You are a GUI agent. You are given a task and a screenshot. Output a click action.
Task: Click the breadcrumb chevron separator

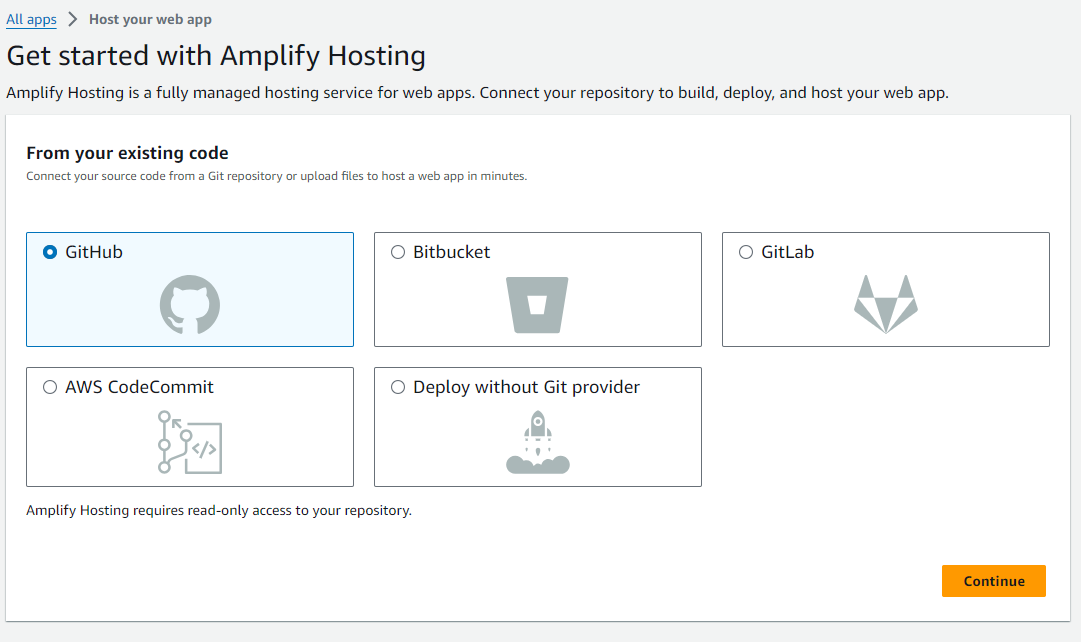click(72, 19)
